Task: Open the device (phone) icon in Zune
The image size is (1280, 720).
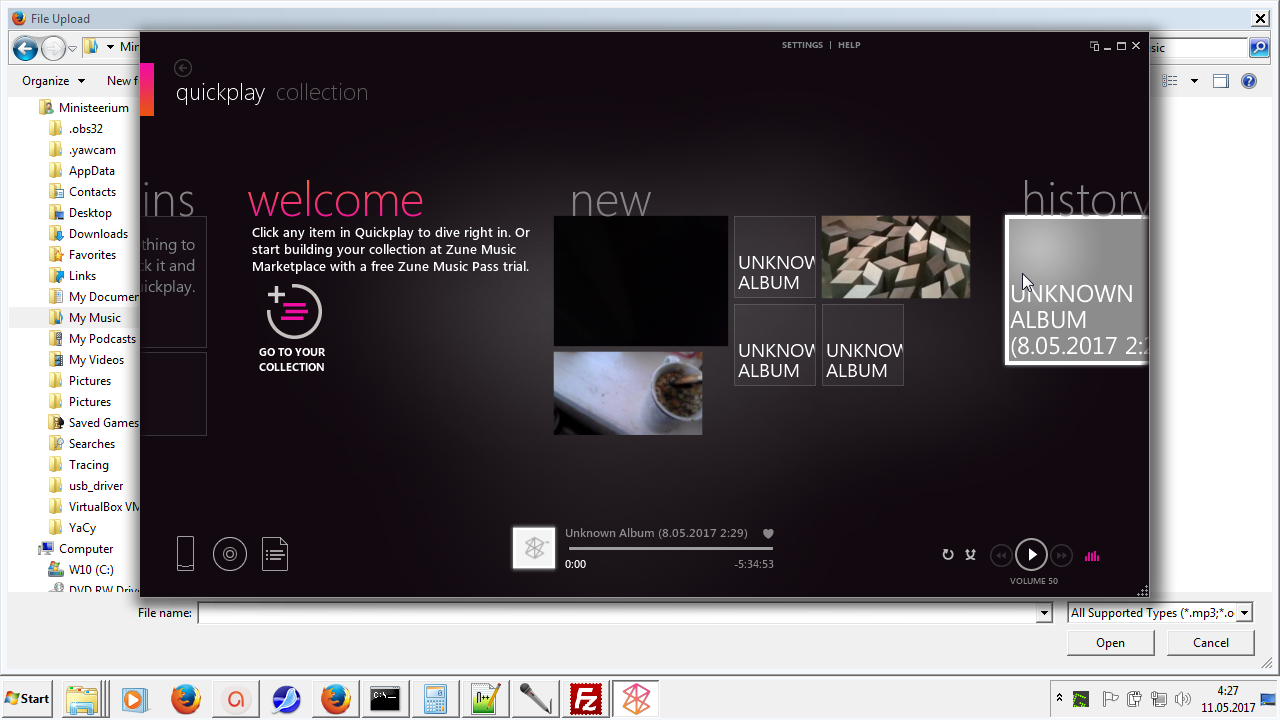Action: 185,553
